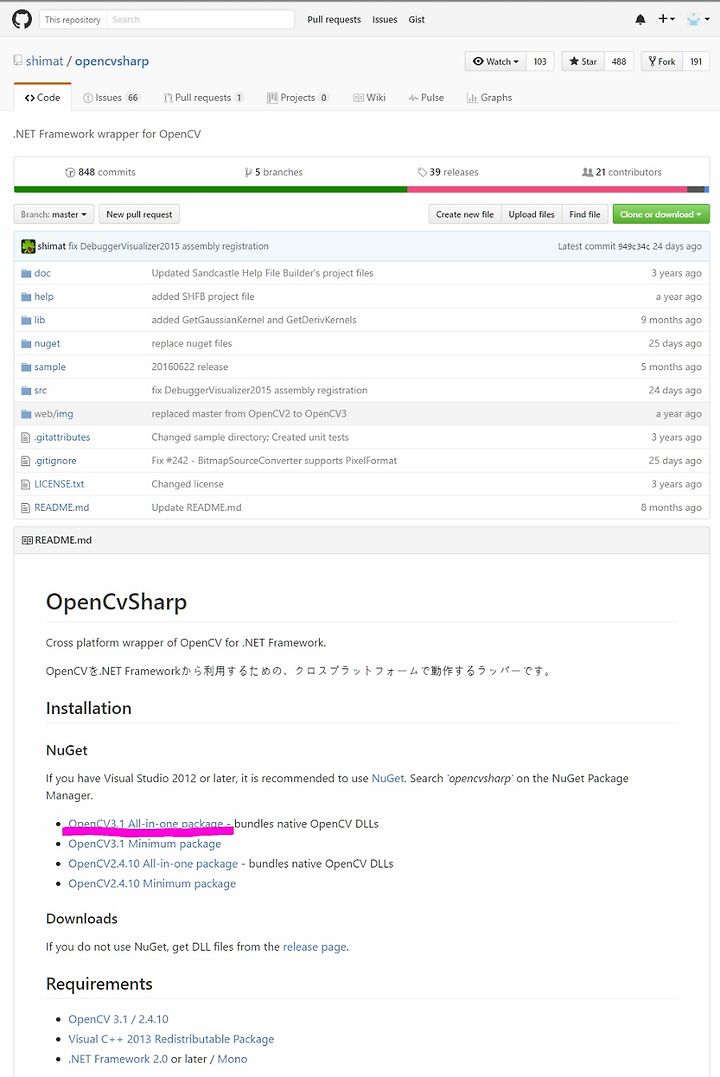Open the lib folder

coord(40,319)
